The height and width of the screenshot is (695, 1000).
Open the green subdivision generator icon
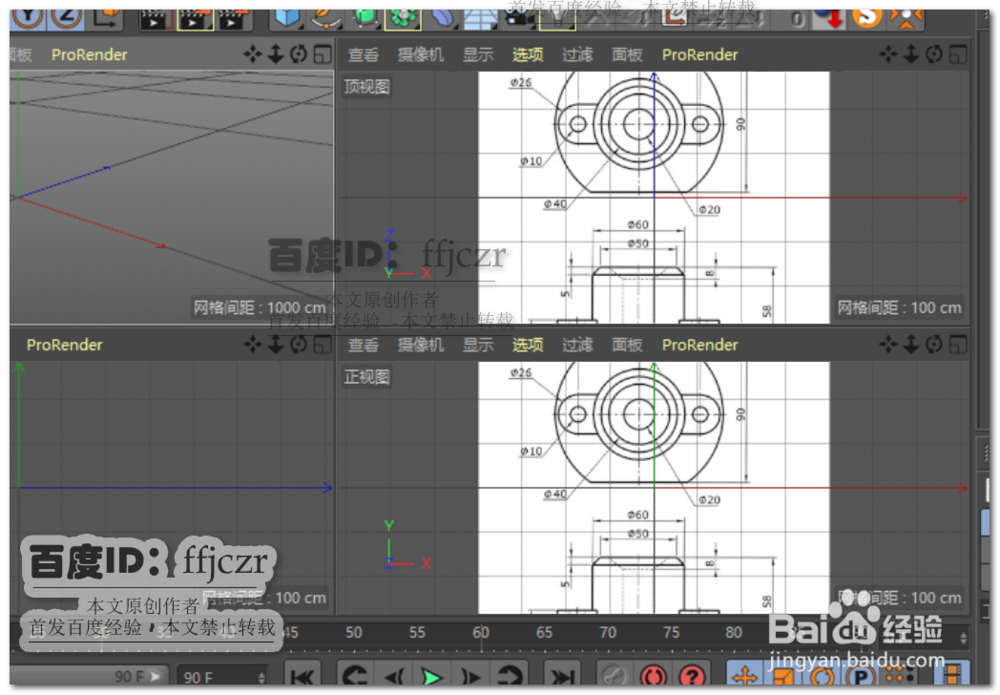[x=364, y=18]
